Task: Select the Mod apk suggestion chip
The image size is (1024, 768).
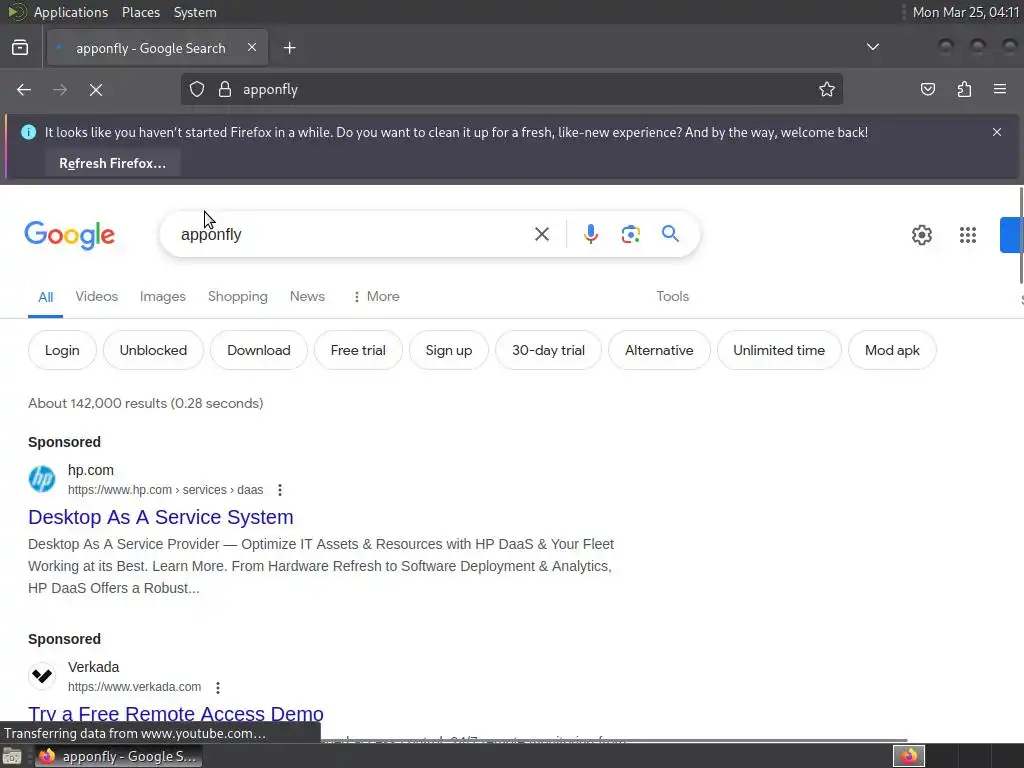Action: pyautogui.click(x=892, y=350)
